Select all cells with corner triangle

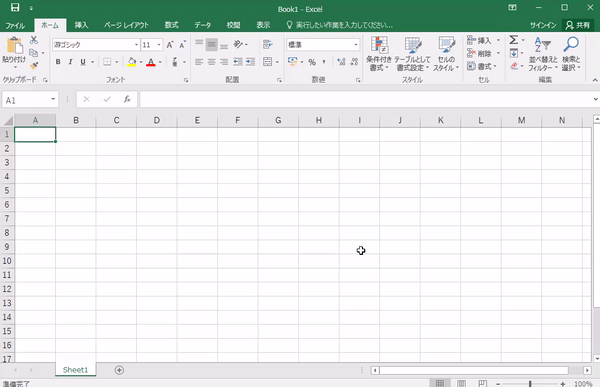point(8,121)
